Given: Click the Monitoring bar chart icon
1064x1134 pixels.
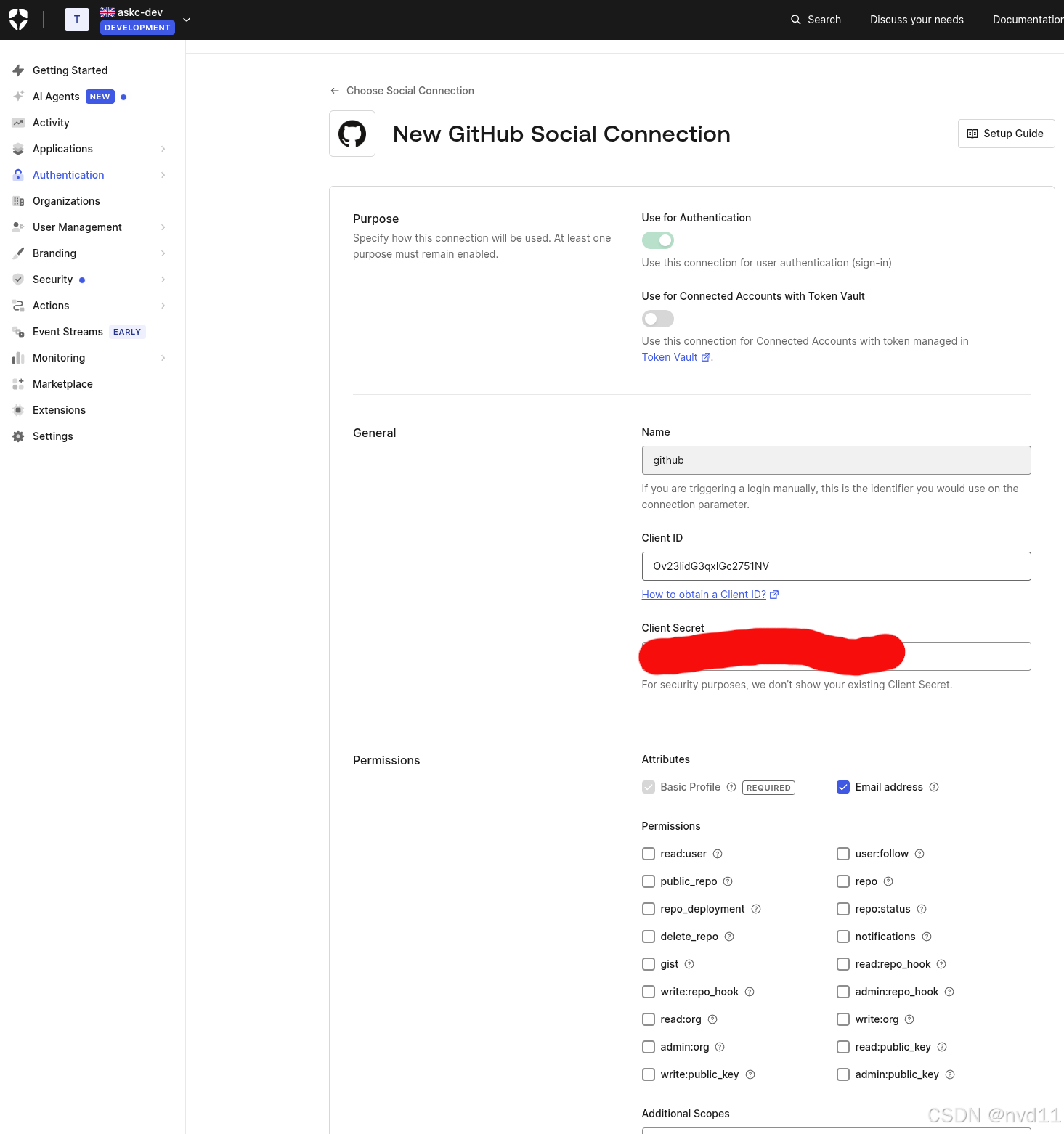Looking at the screenshot, I should 18,358.
